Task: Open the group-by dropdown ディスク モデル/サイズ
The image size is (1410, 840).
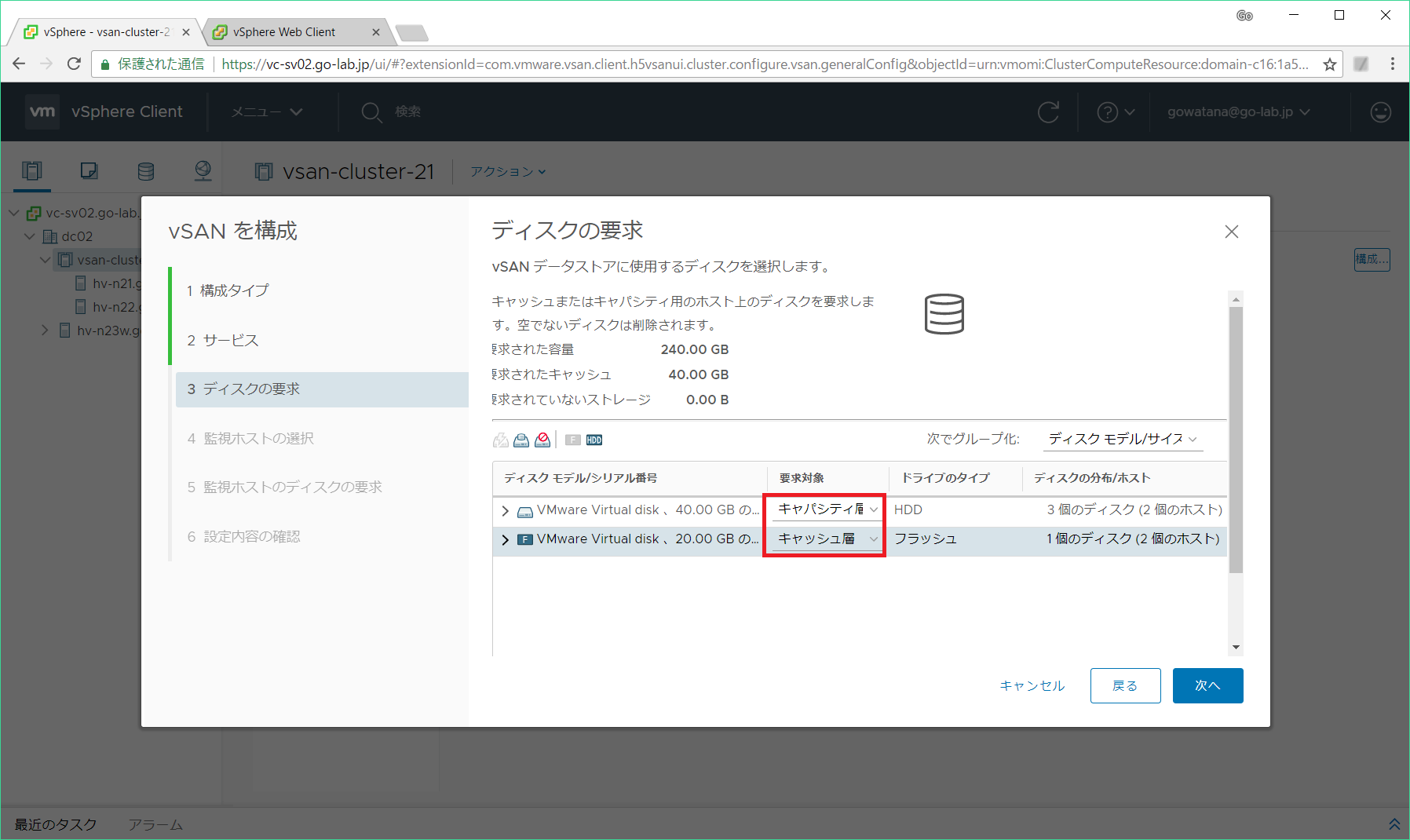Action: point(1123,439)
